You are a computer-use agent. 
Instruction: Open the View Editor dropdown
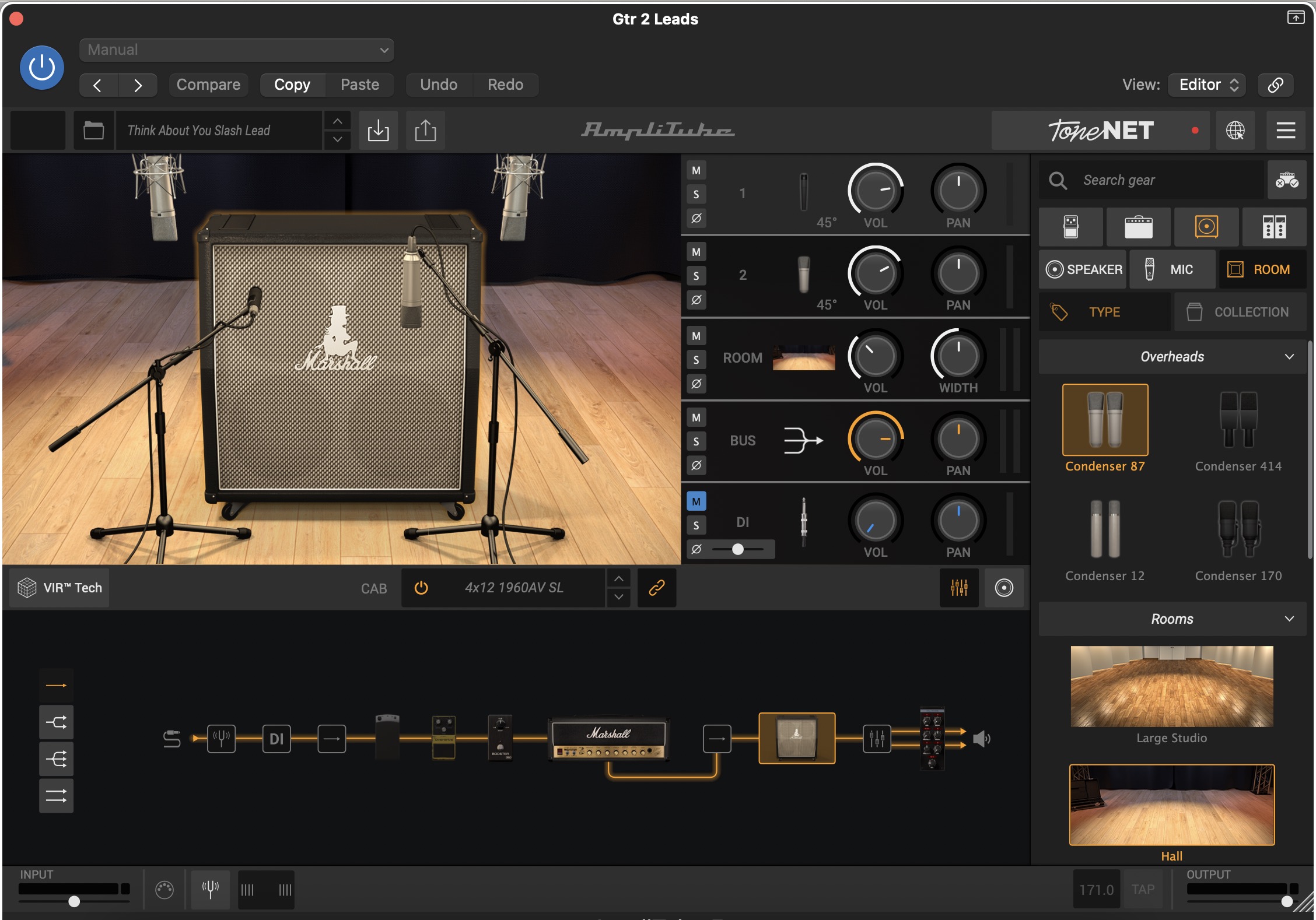click(1207, 85)
